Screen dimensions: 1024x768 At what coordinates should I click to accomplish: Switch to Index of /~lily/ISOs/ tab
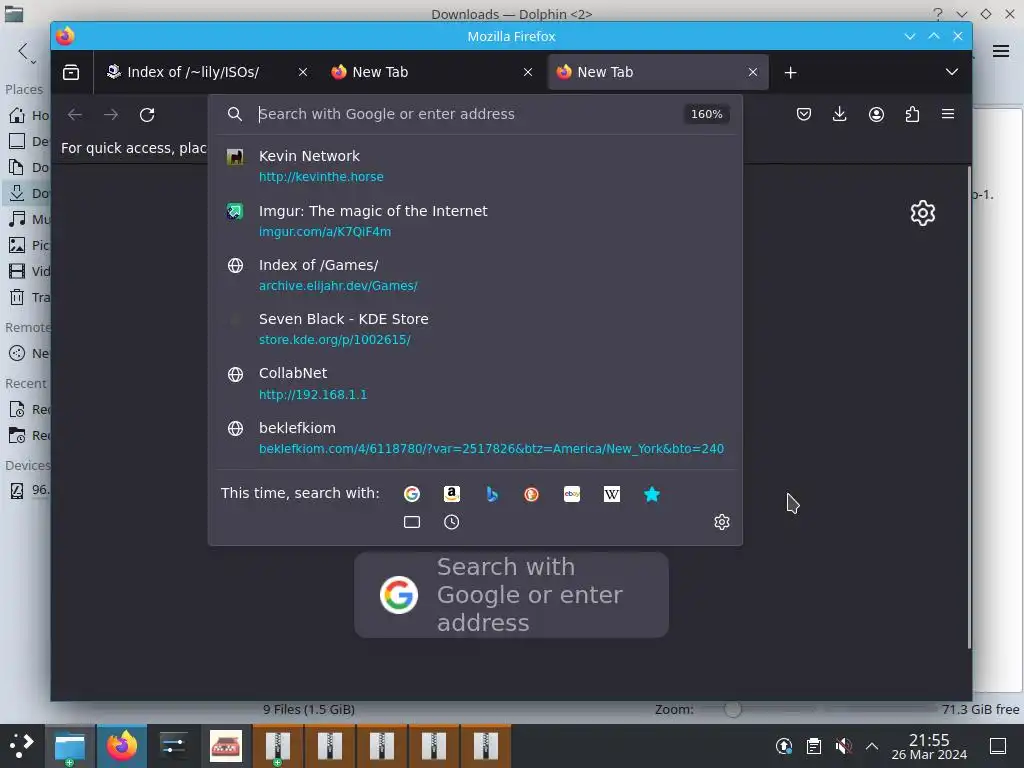pyautogui.click(x=207, y=72)
